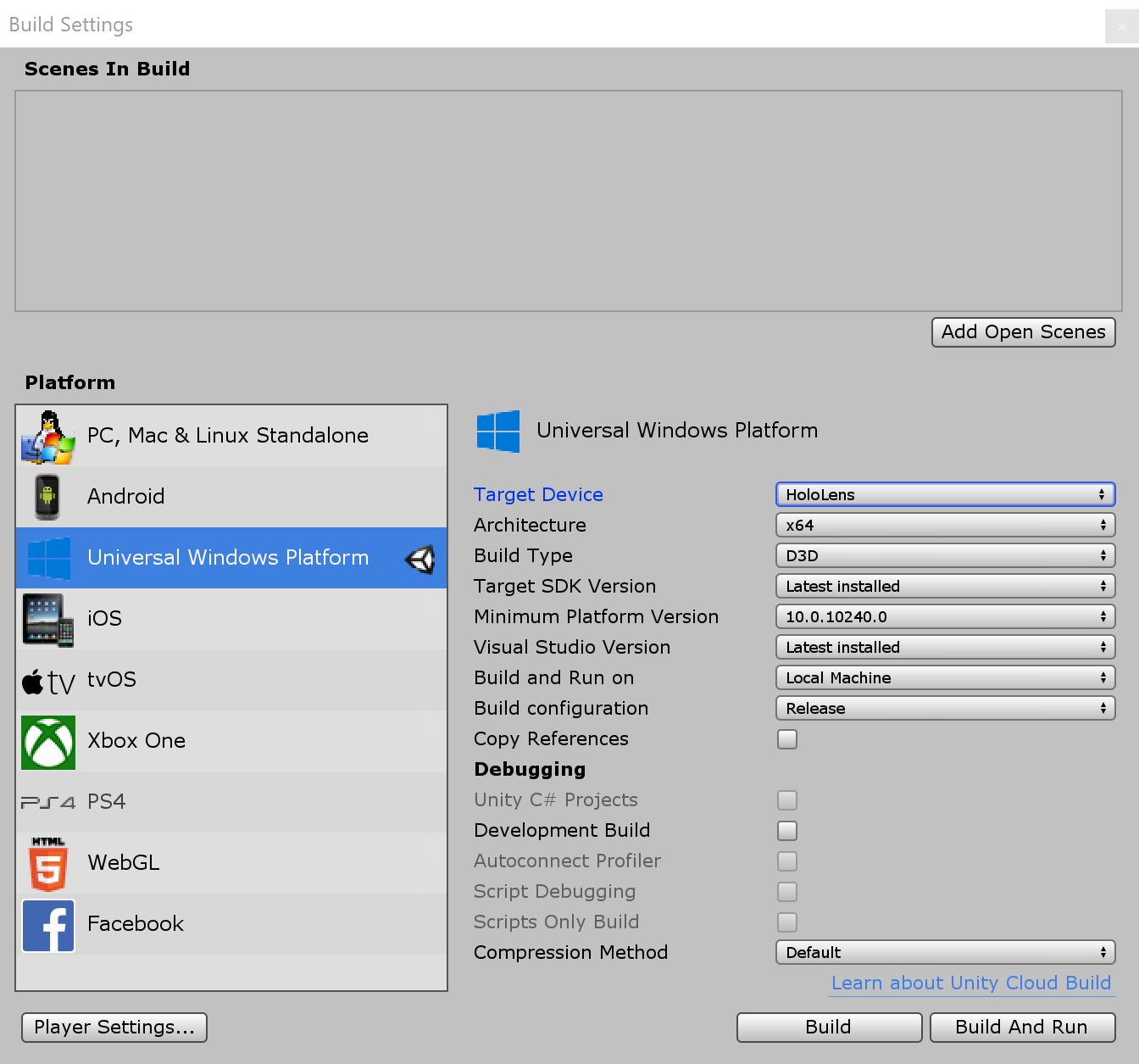Click the HTML5 WebGL icon

tap(48, 864)
